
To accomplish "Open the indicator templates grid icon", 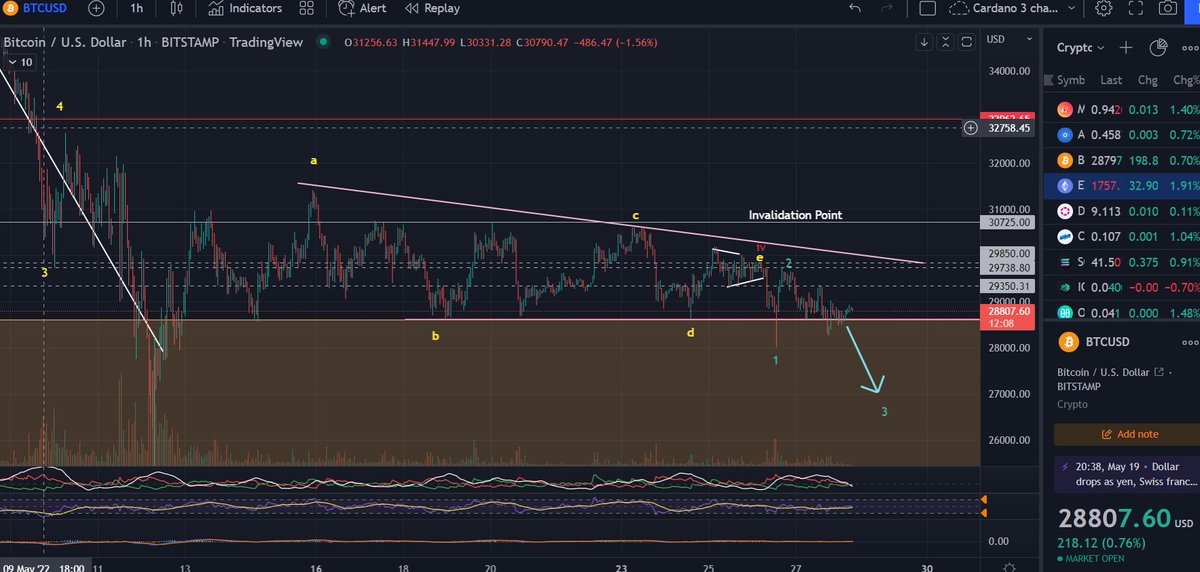I will [309, 8].
